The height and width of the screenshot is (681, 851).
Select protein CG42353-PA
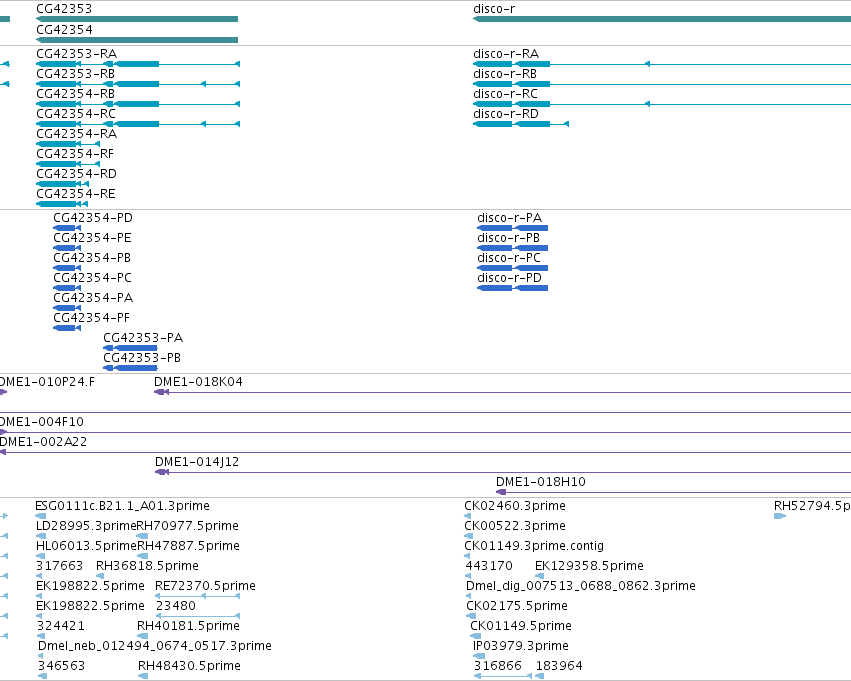tap(143, 339)
